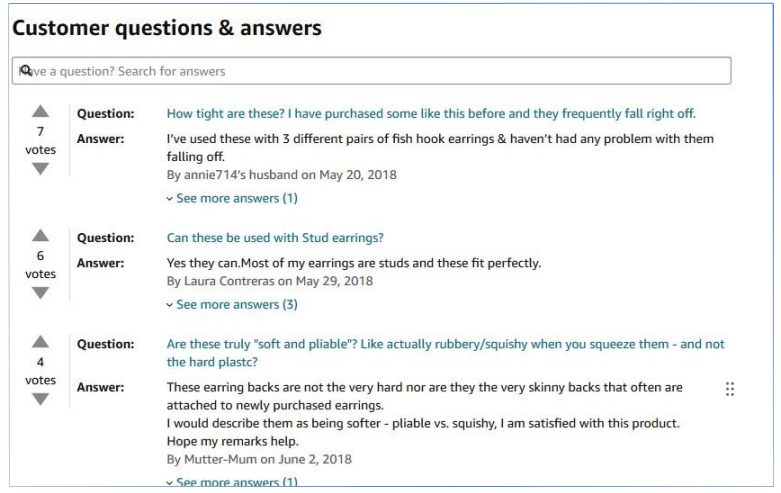
Task: Upvote the 'soft and pliable' question
Action: (40, 342)
